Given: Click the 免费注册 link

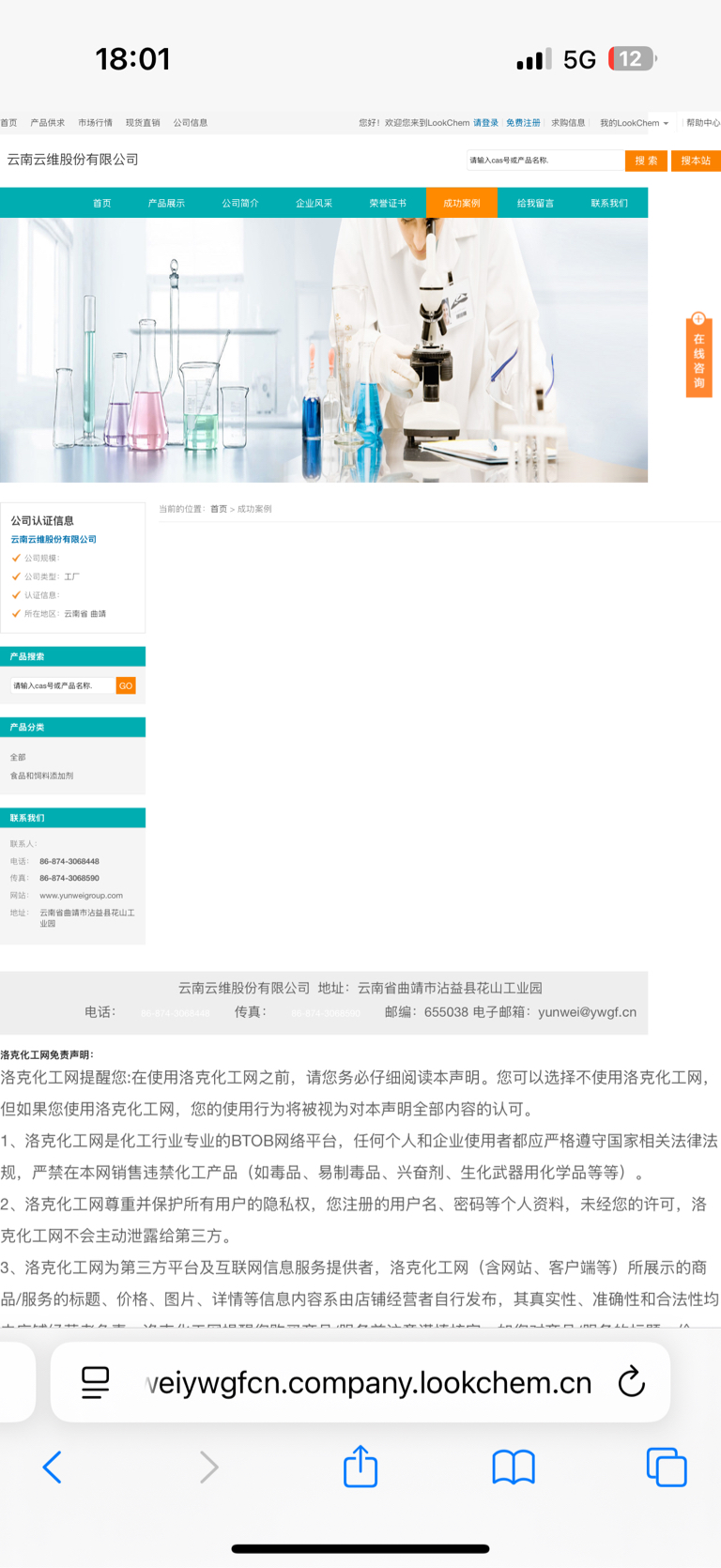Looking at the screenshot, I should tap(523, 123).
